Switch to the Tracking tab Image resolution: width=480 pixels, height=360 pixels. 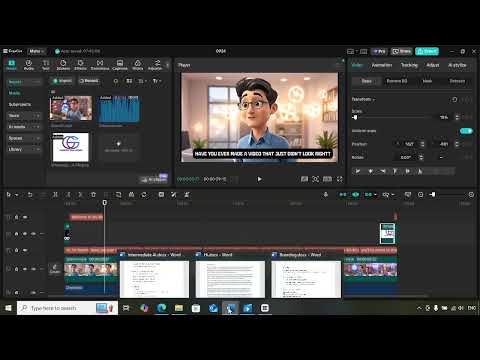[x=409, y=65]
